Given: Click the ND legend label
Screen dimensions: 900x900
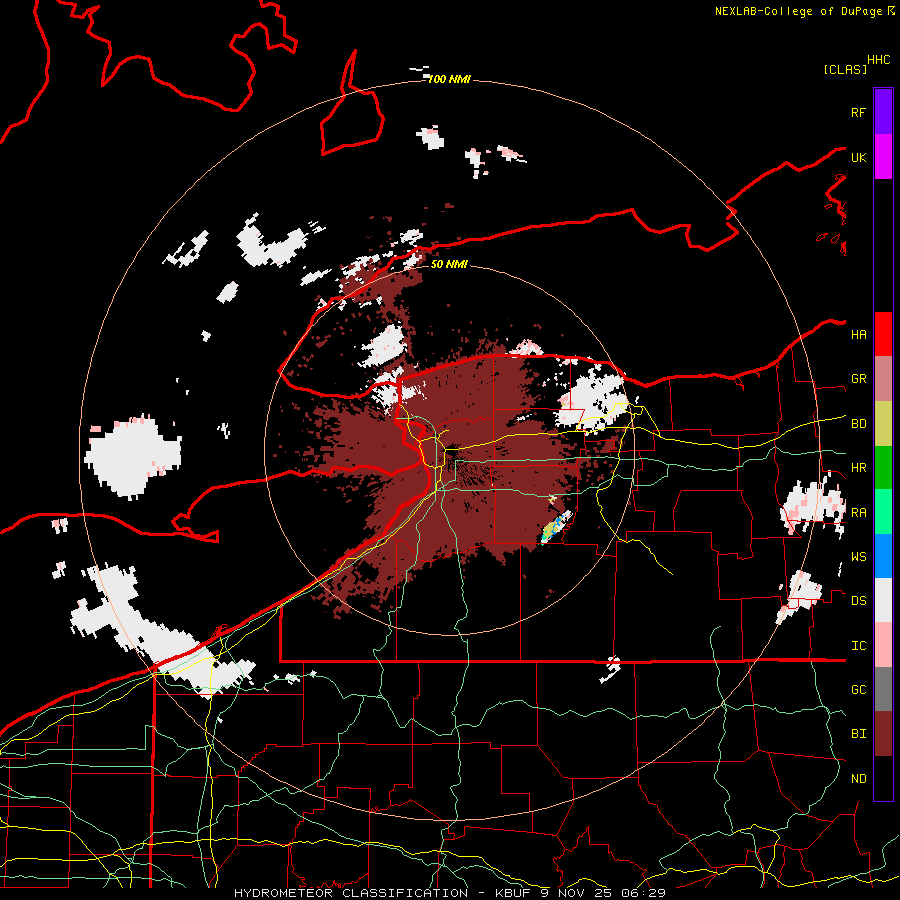Looking at the screenshot, I should pos(858,779).
